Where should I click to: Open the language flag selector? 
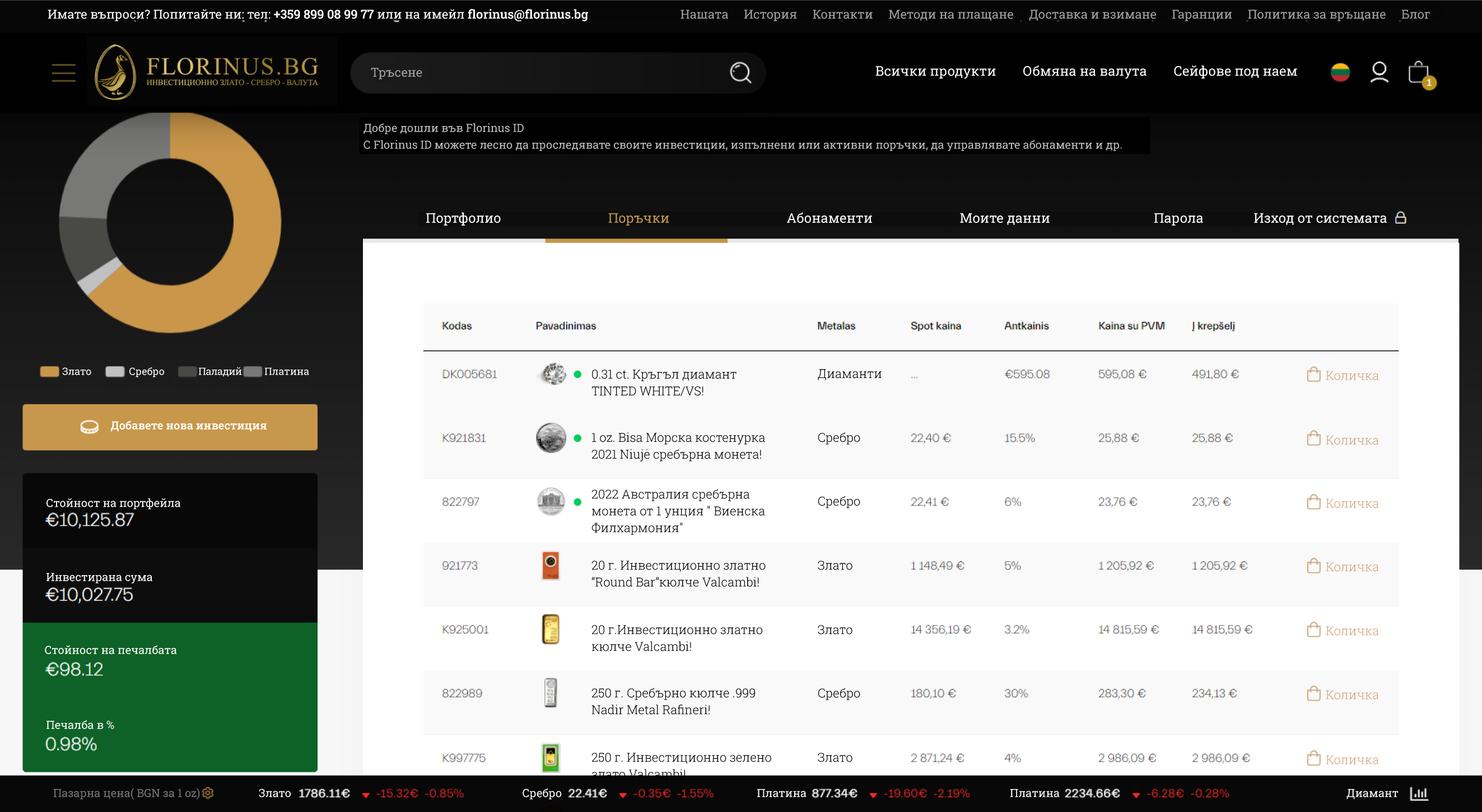coord(1340,72)
